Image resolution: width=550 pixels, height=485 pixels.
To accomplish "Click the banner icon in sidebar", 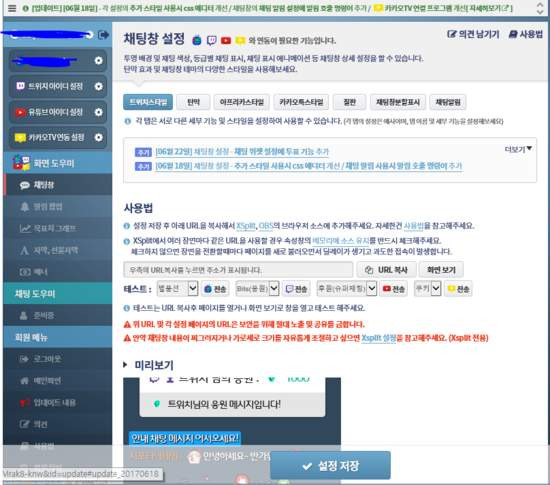I will click(25, 272).
